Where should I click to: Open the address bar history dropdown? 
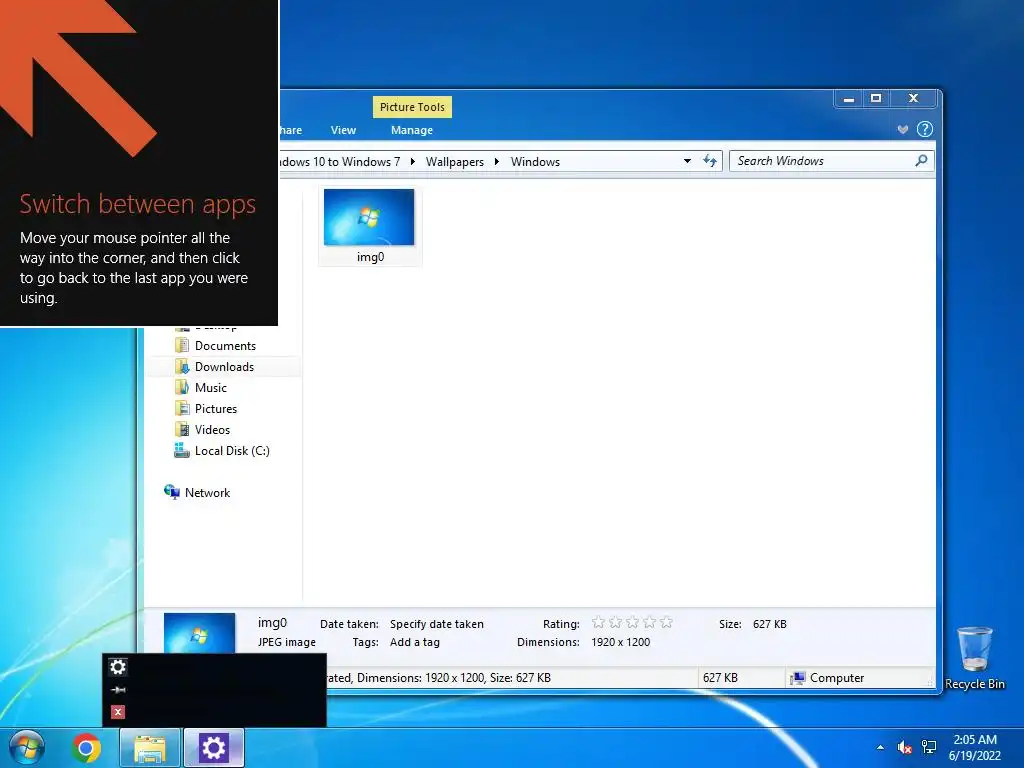pyautogui.click(x=687, y=161)
